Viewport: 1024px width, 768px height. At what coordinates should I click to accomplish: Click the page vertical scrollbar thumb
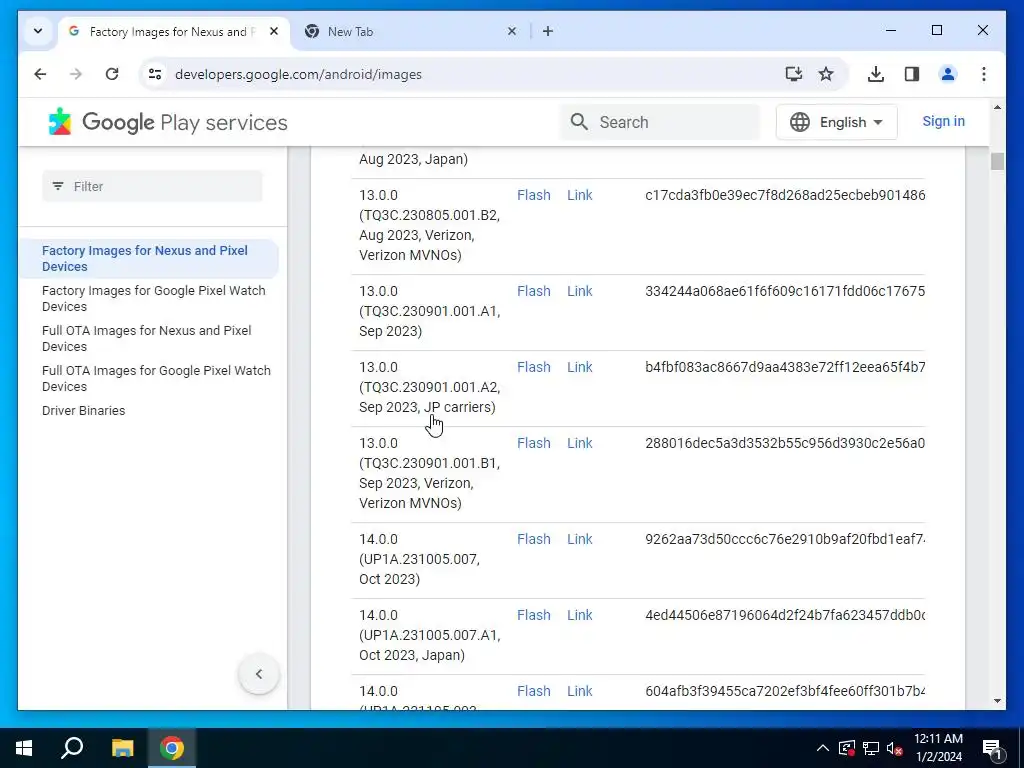coord(997,161)
